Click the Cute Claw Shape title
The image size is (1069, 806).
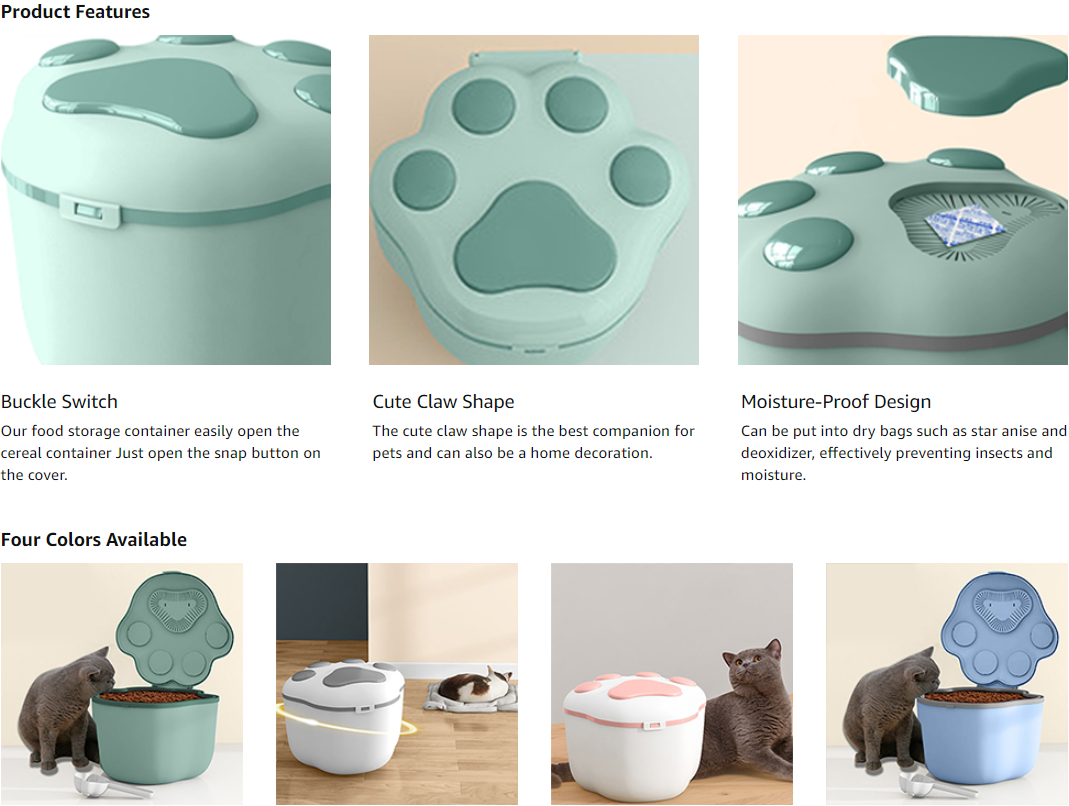pos(443,402)
